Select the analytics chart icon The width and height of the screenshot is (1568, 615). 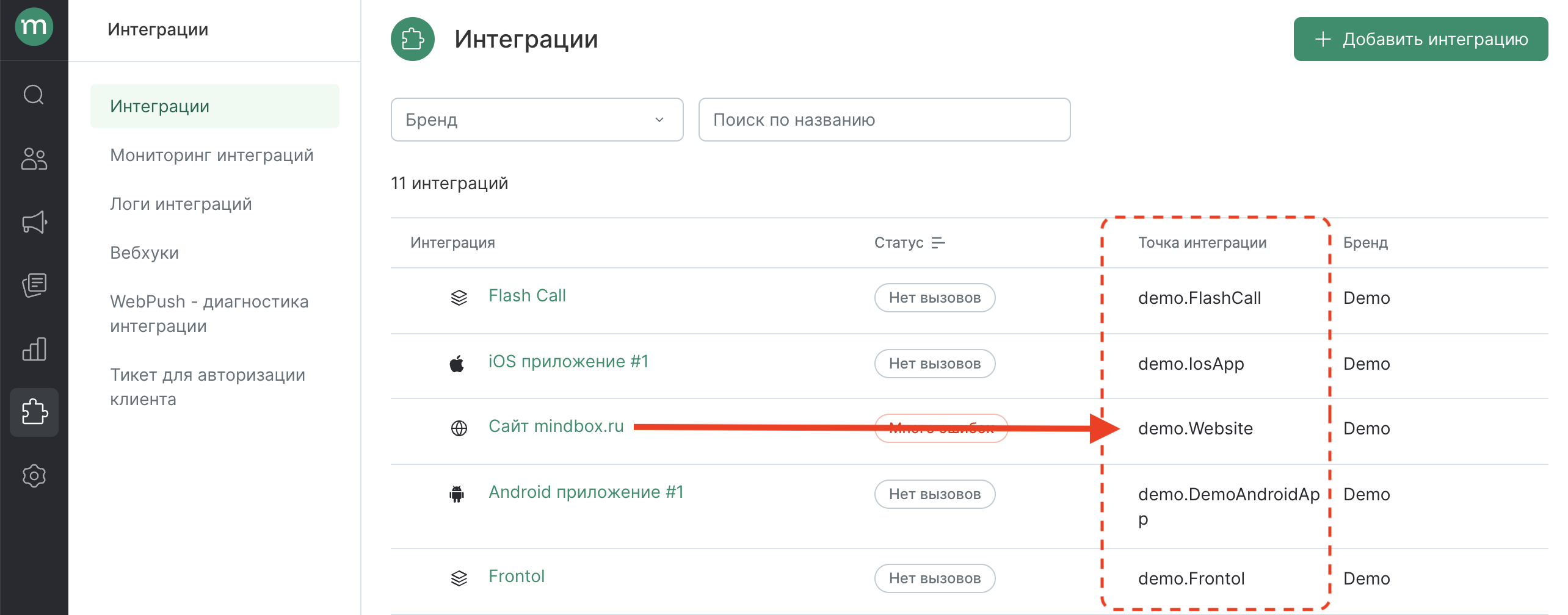tap(34, 350)
